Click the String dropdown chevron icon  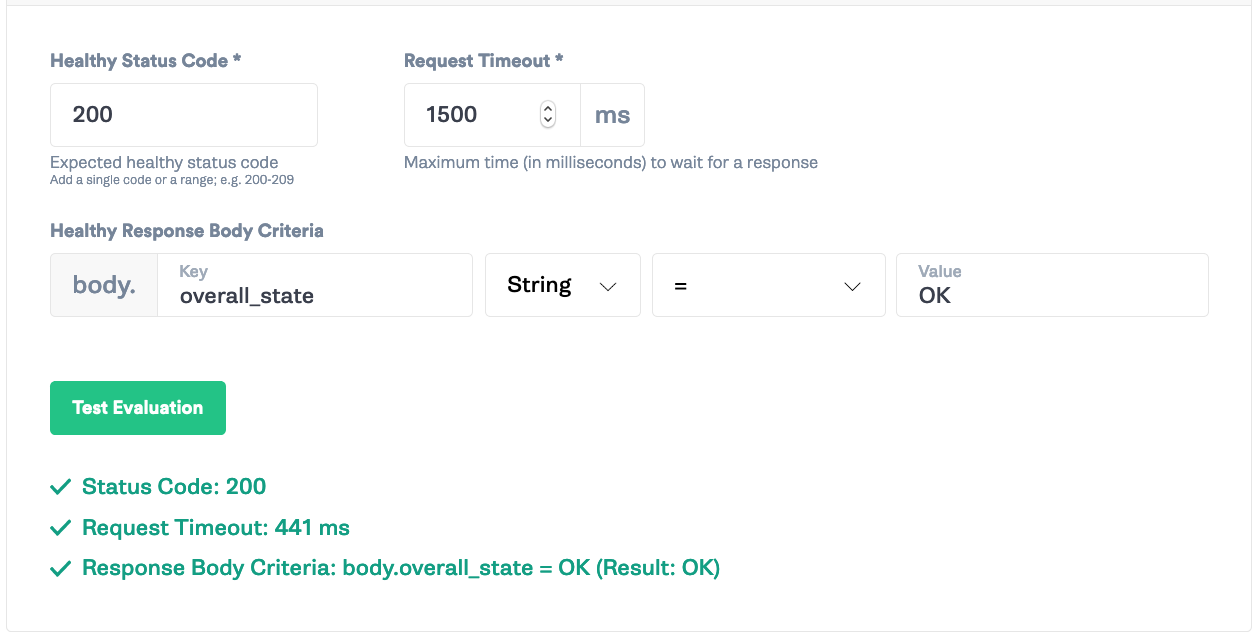tap(607, 286)
